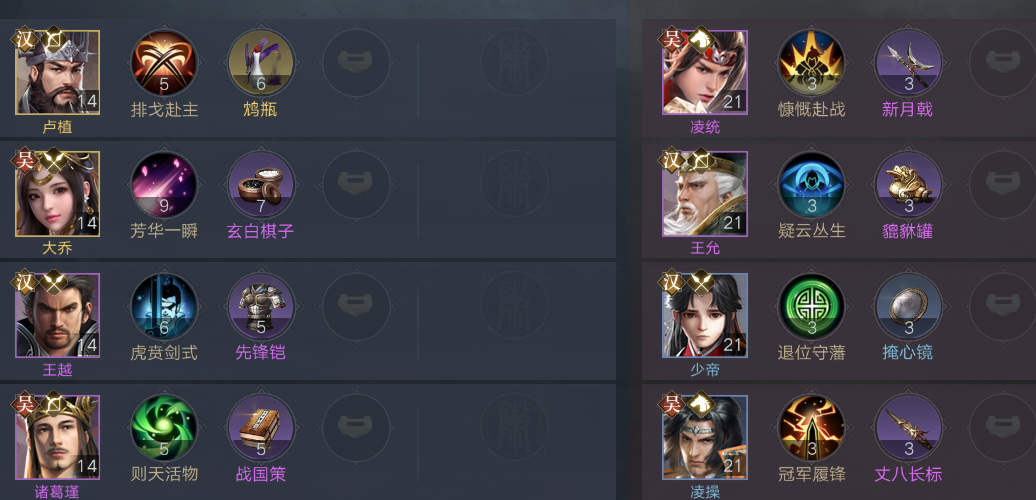
Task: Select the 丈八长标 spear icon
Action: pyautogui.click(x=908, y=427)
